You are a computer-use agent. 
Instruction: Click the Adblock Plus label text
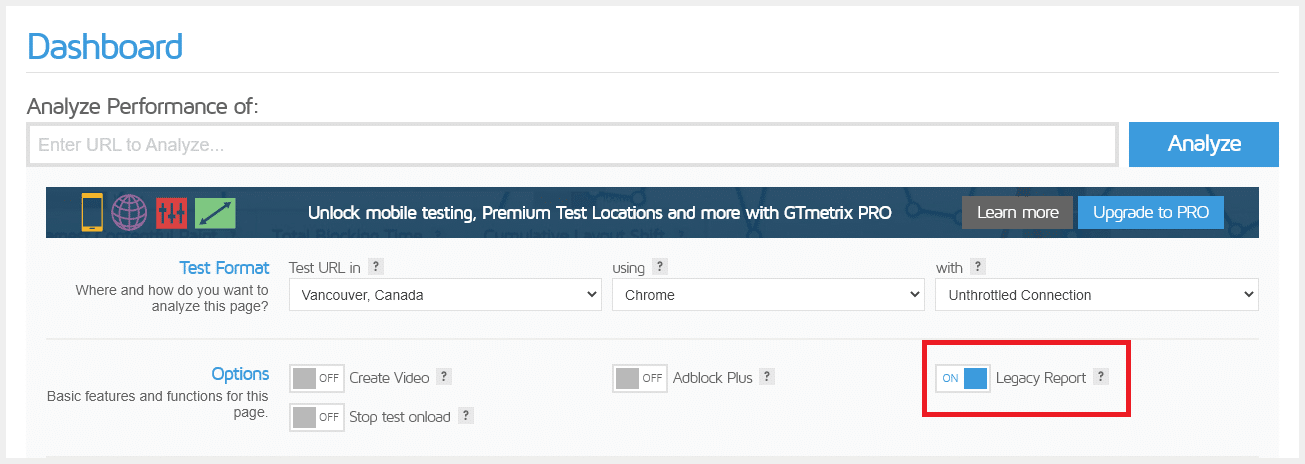[713, 378]
